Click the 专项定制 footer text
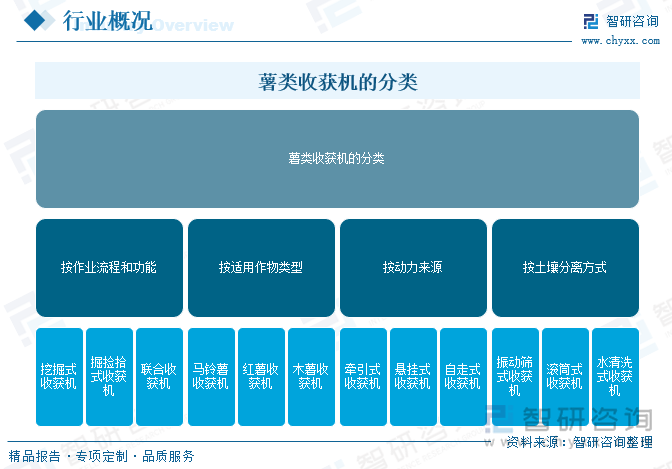The height and width of the screenshot is (469, 672). pyautogui.click(x=102, y=456)
